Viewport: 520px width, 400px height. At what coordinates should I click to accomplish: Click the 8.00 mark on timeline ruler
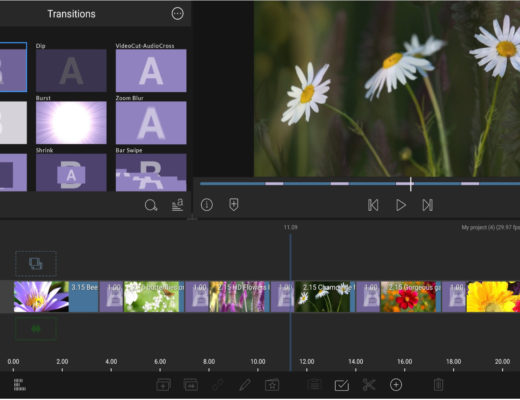(x=209, y=361)
